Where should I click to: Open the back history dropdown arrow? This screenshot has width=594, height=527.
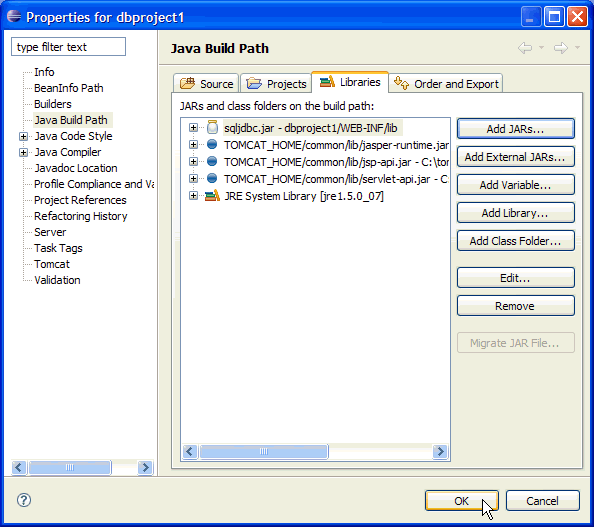tap(542, 47)
